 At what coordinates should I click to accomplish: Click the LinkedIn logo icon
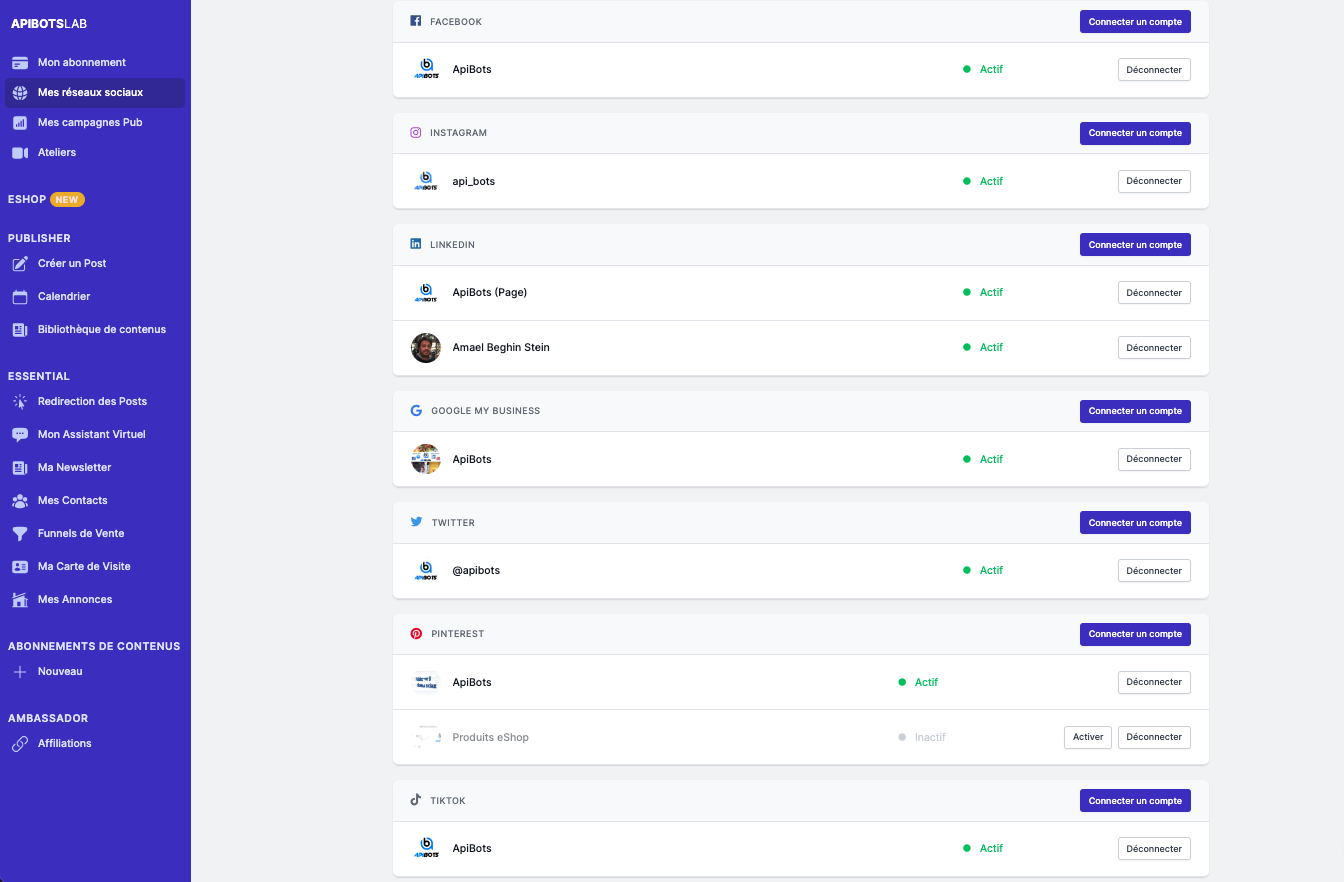click(416, 244)
